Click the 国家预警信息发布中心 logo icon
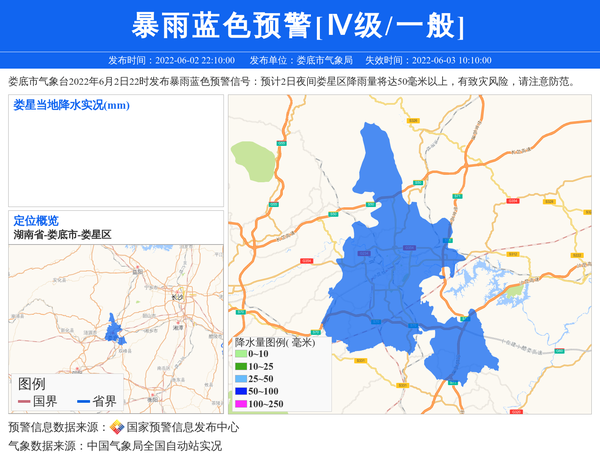 (117, 427)
